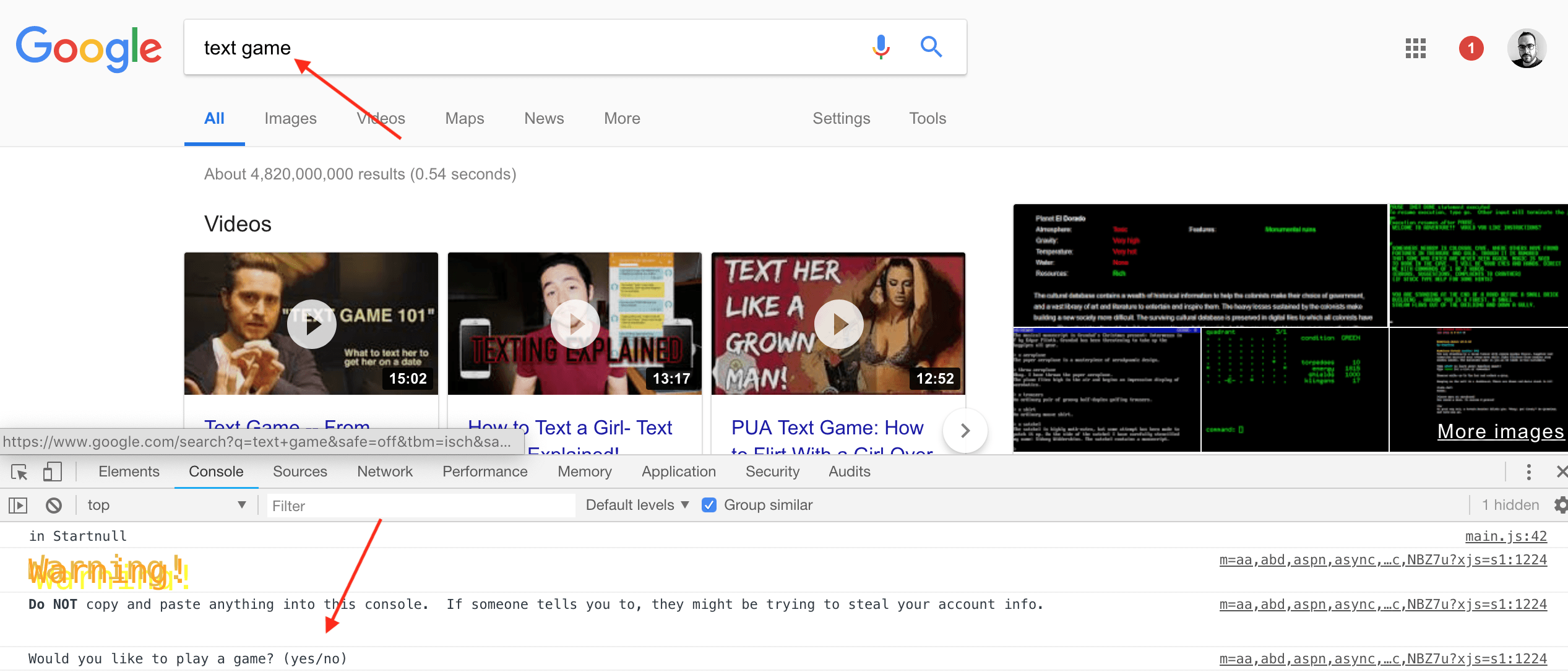The height and width of the screenshot is (672, 1568).
Task: Start voice search with the microphone icon
Action: pos(881,47)
